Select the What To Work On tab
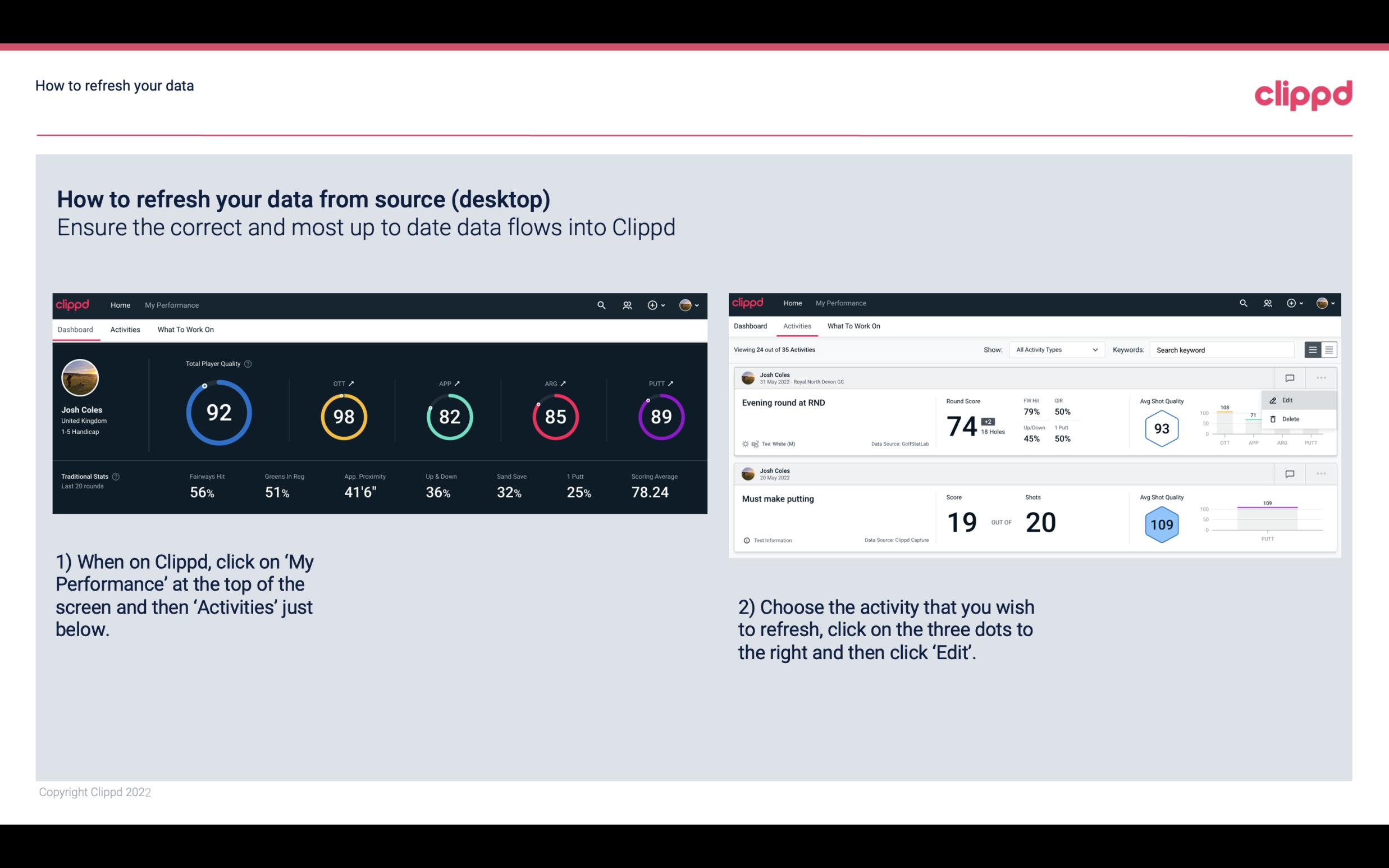 click(185, 329)
